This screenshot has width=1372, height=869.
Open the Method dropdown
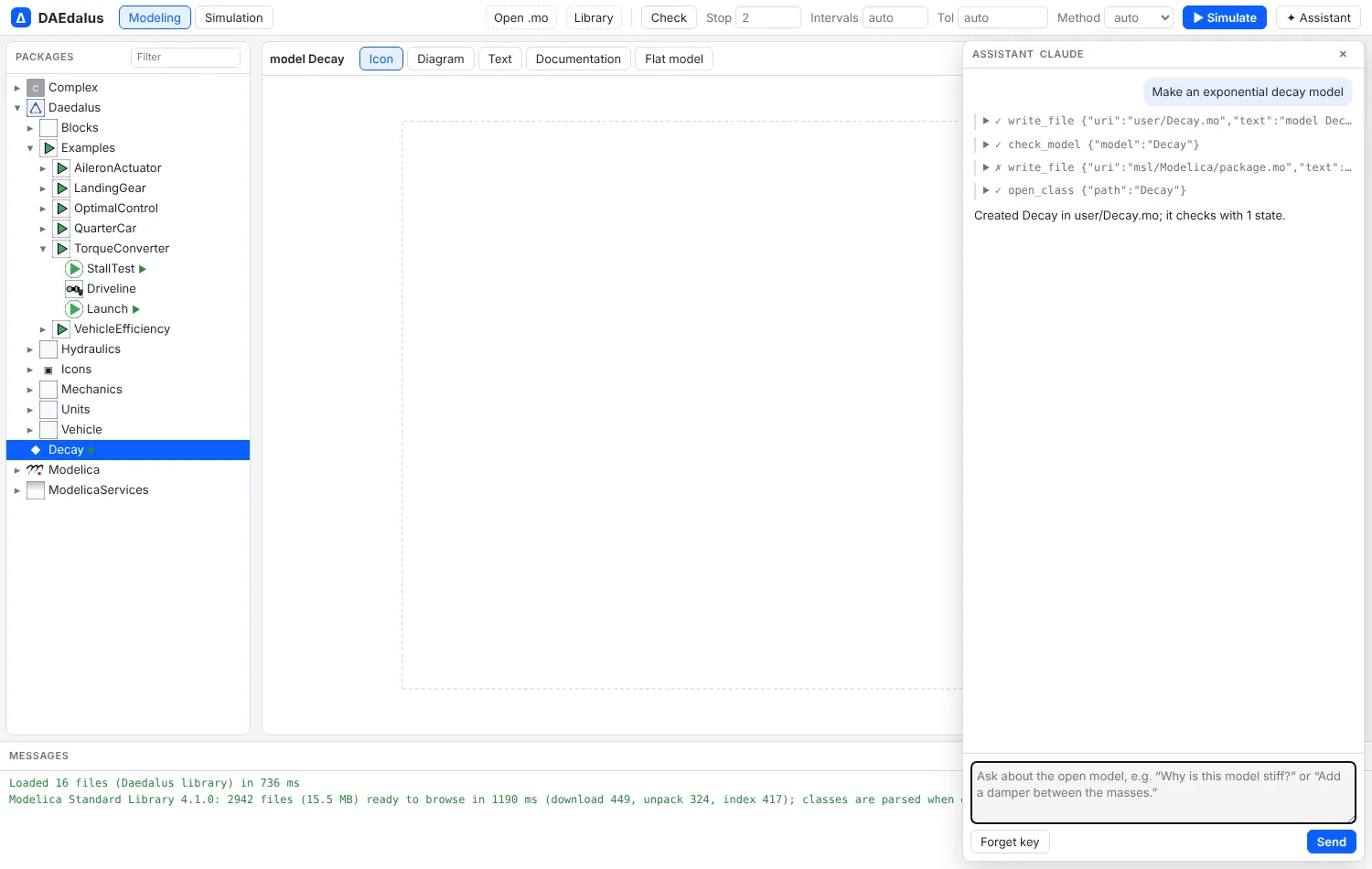[1139, 17]
